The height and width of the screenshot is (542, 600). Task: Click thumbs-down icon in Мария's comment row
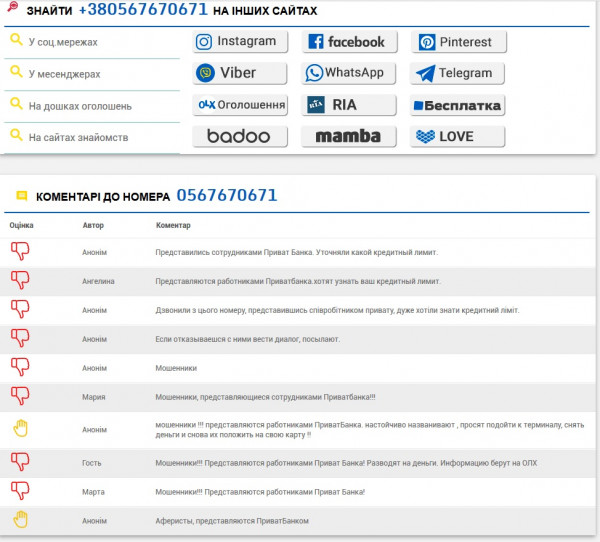click(20, 396)
